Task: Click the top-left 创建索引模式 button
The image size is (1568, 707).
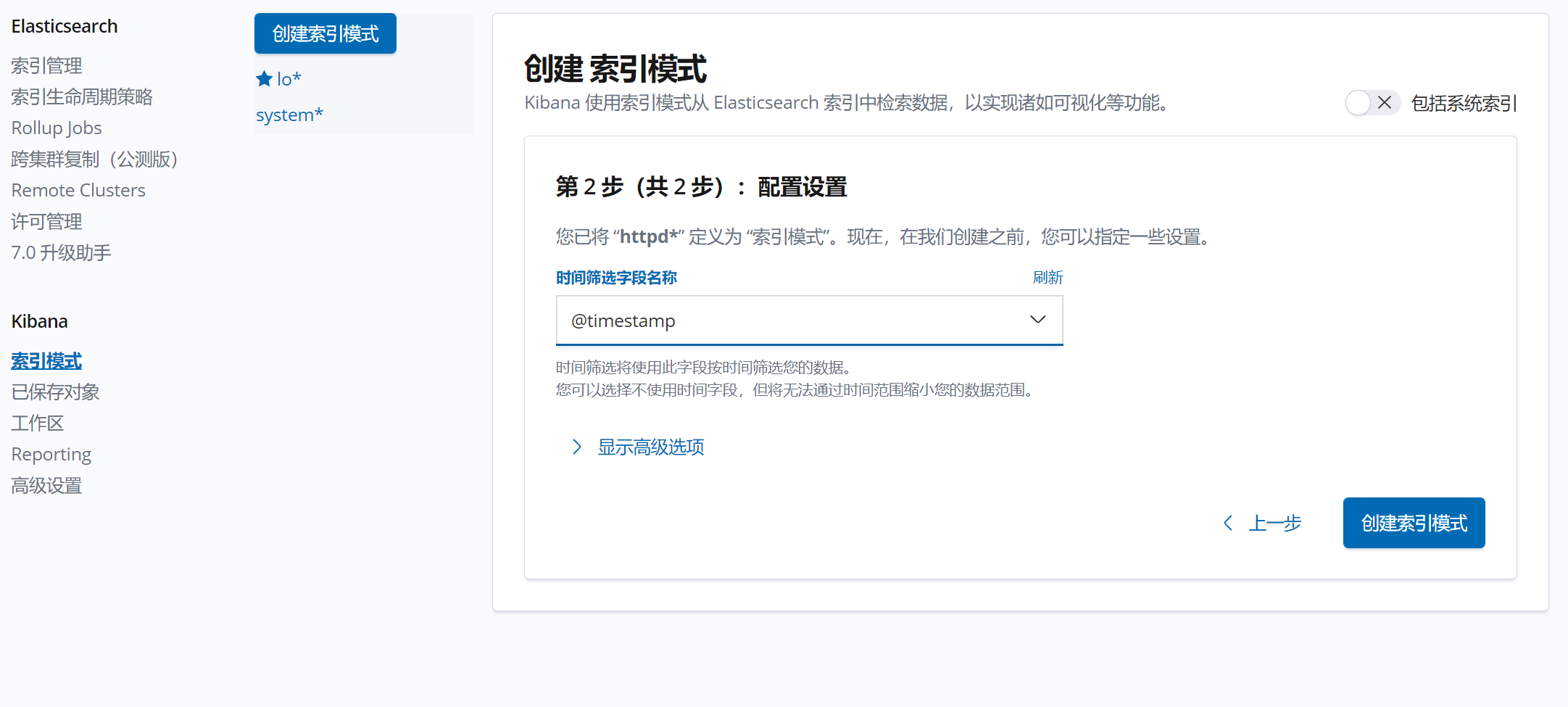Action: 325,33
